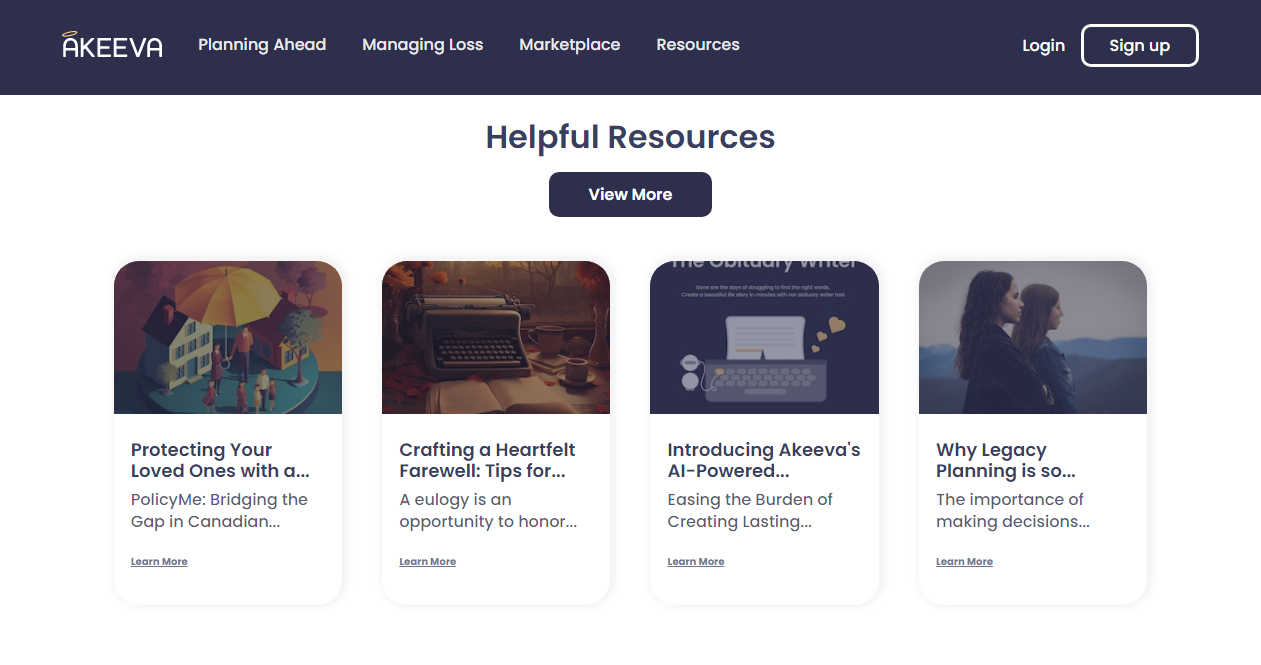Open the umbrella family house thumbnail
The image size is (1261, 665).
click(x=228, y=337)
